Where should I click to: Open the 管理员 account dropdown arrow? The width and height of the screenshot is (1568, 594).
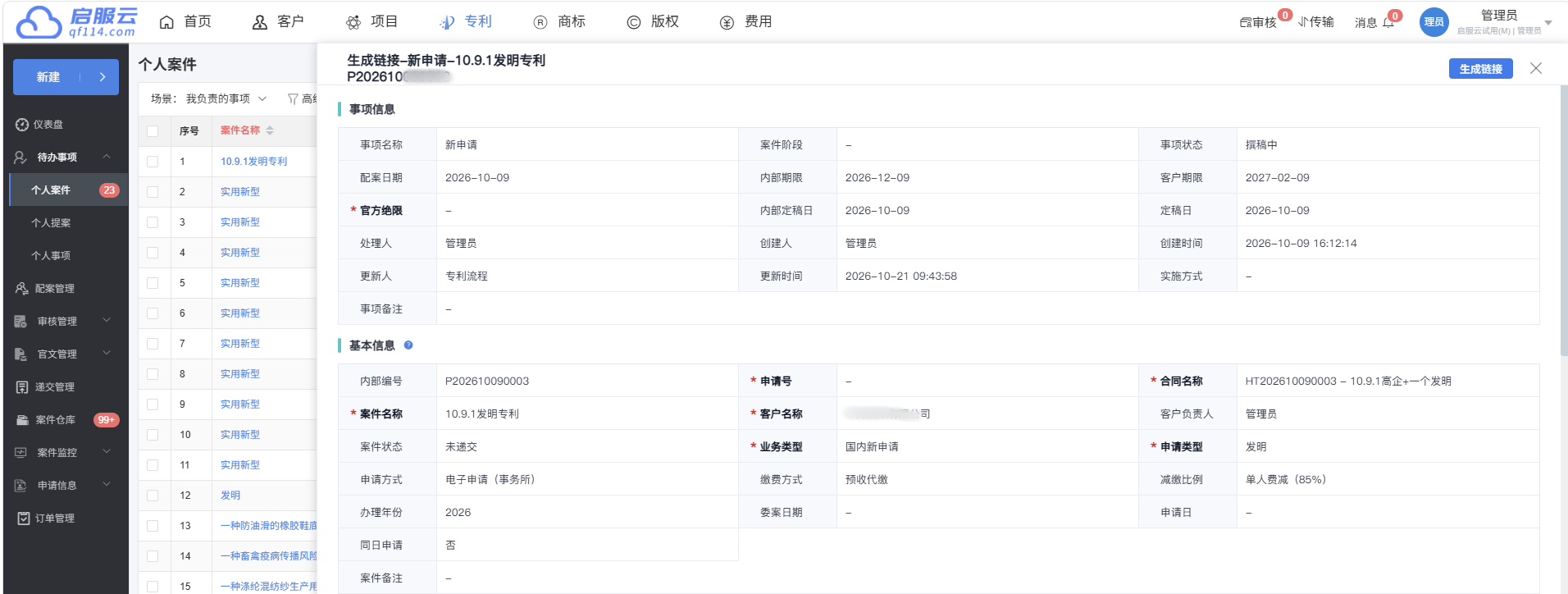pyautogui.click(x=1548, y=23)
